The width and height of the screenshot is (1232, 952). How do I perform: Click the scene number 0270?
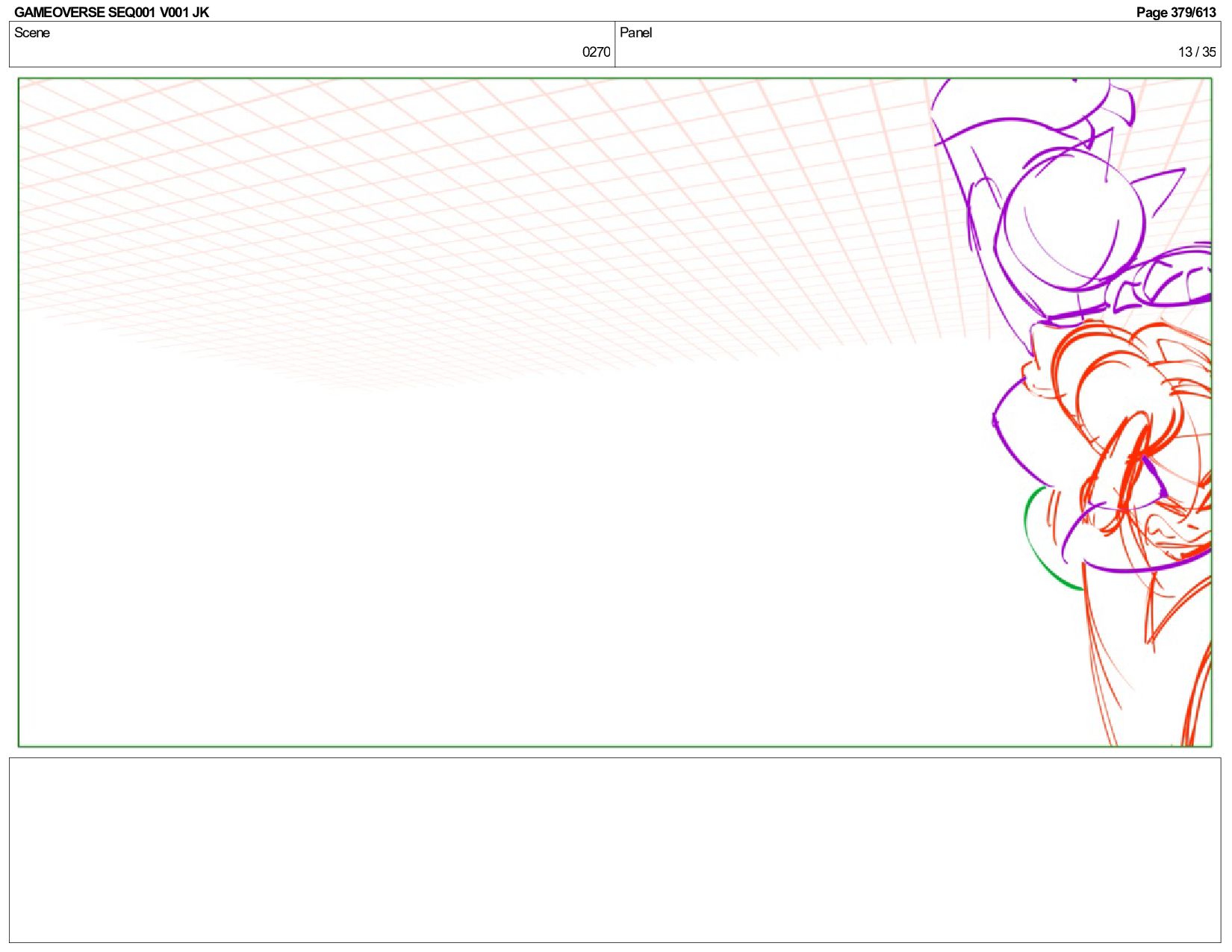596,52
